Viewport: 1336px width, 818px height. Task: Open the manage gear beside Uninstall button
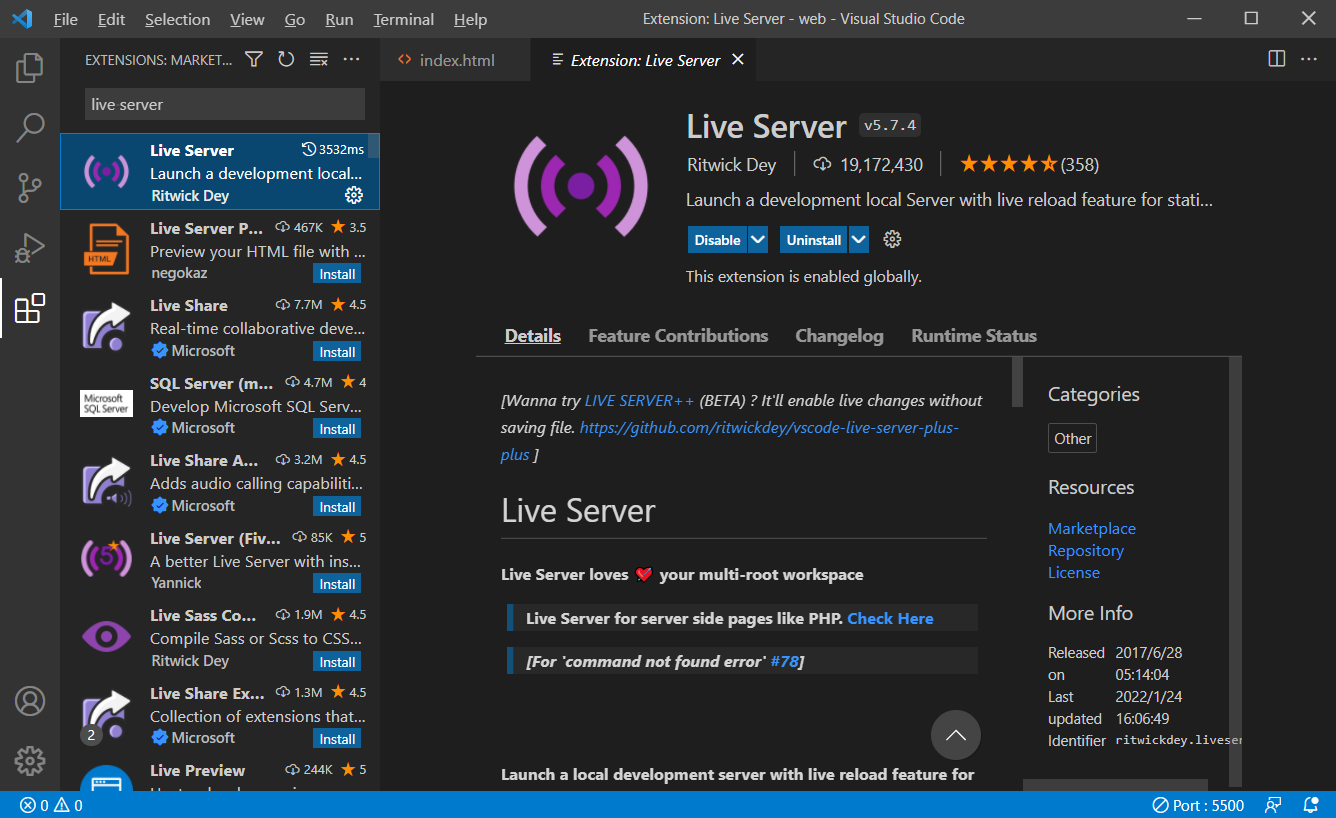coord(893,240)
